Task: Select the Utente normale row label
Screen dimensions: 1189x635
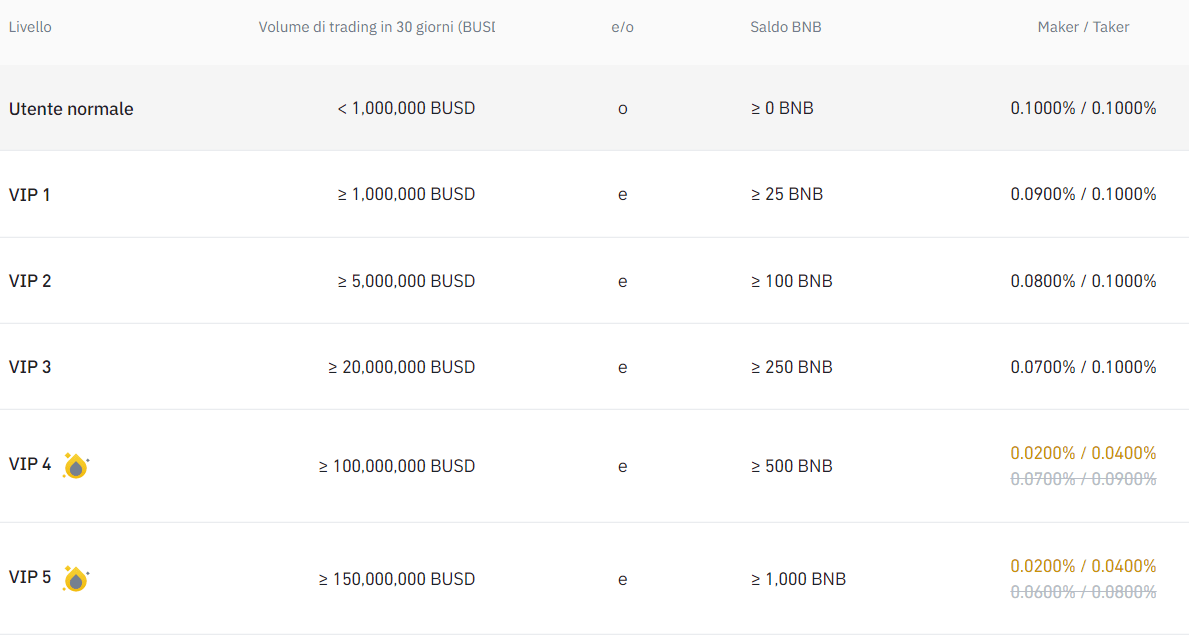Action: (x=71, y=109)
